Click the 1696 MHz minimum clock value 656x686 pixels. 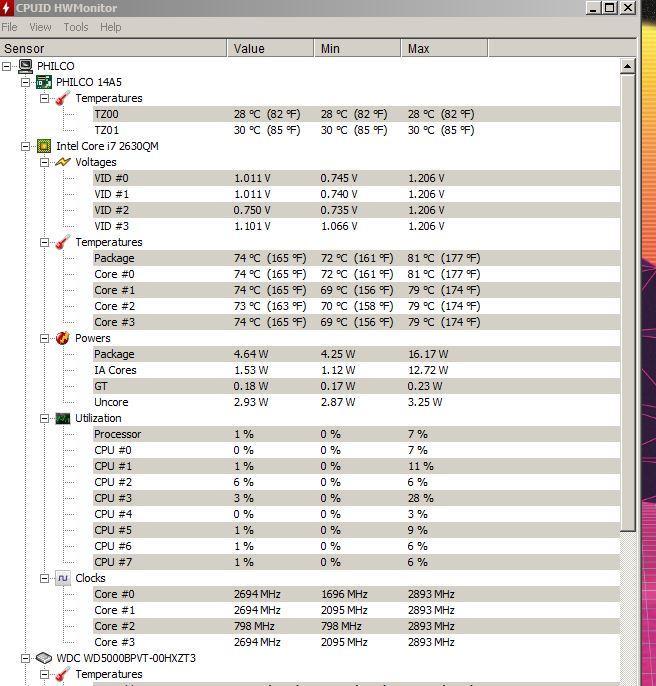pos(344,594)
